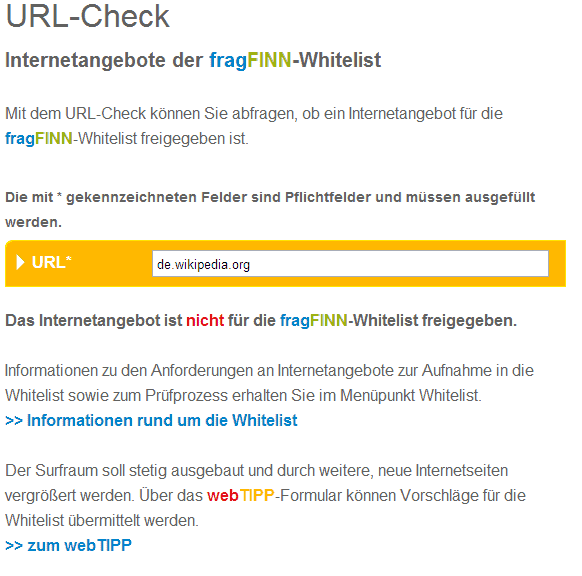Click the colored fragFINN logo in the subheading

pos(250,60)
